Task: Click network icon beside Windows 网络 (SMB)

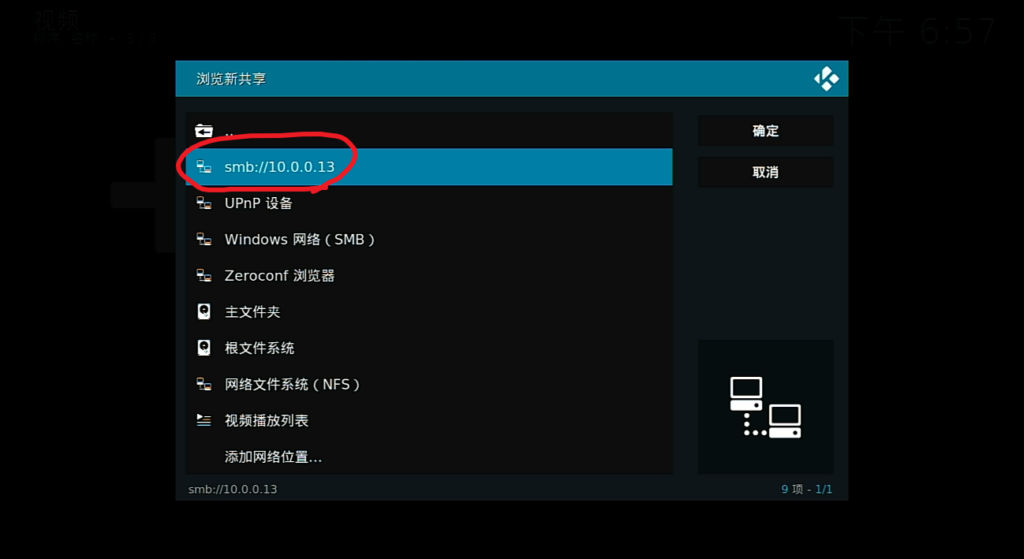Action: (204, 239)
